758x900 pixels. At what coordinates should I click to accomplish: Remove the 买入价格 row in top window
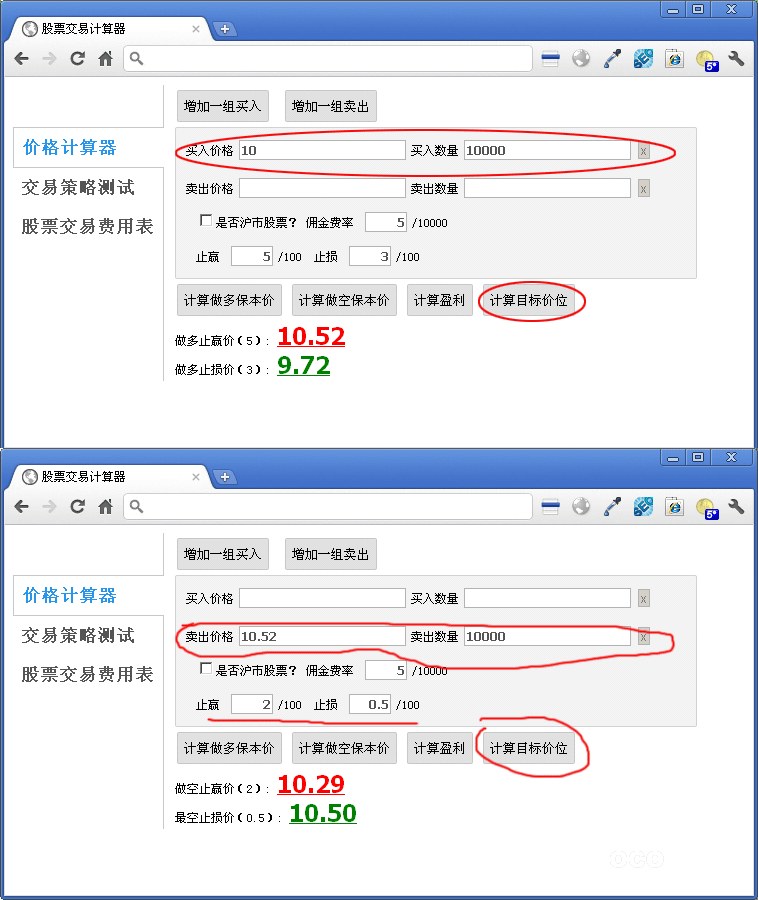click(643, 151)
